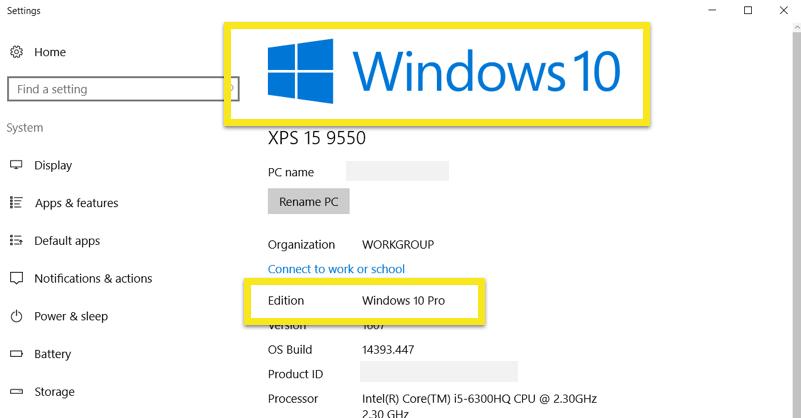The image size is (801, 418).
Task: Select the WORKGROUP organization value
Action: [x=398, y=245]
